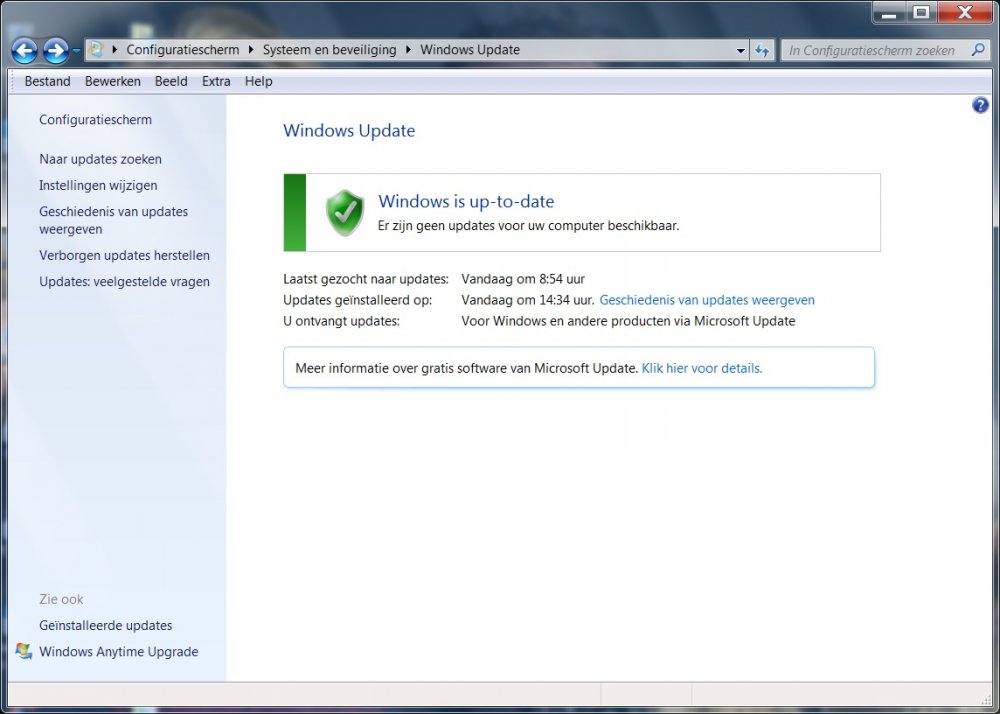Go back with the Back arrow button
This screenshot has width=1000, height=714.
pos(24,50)
